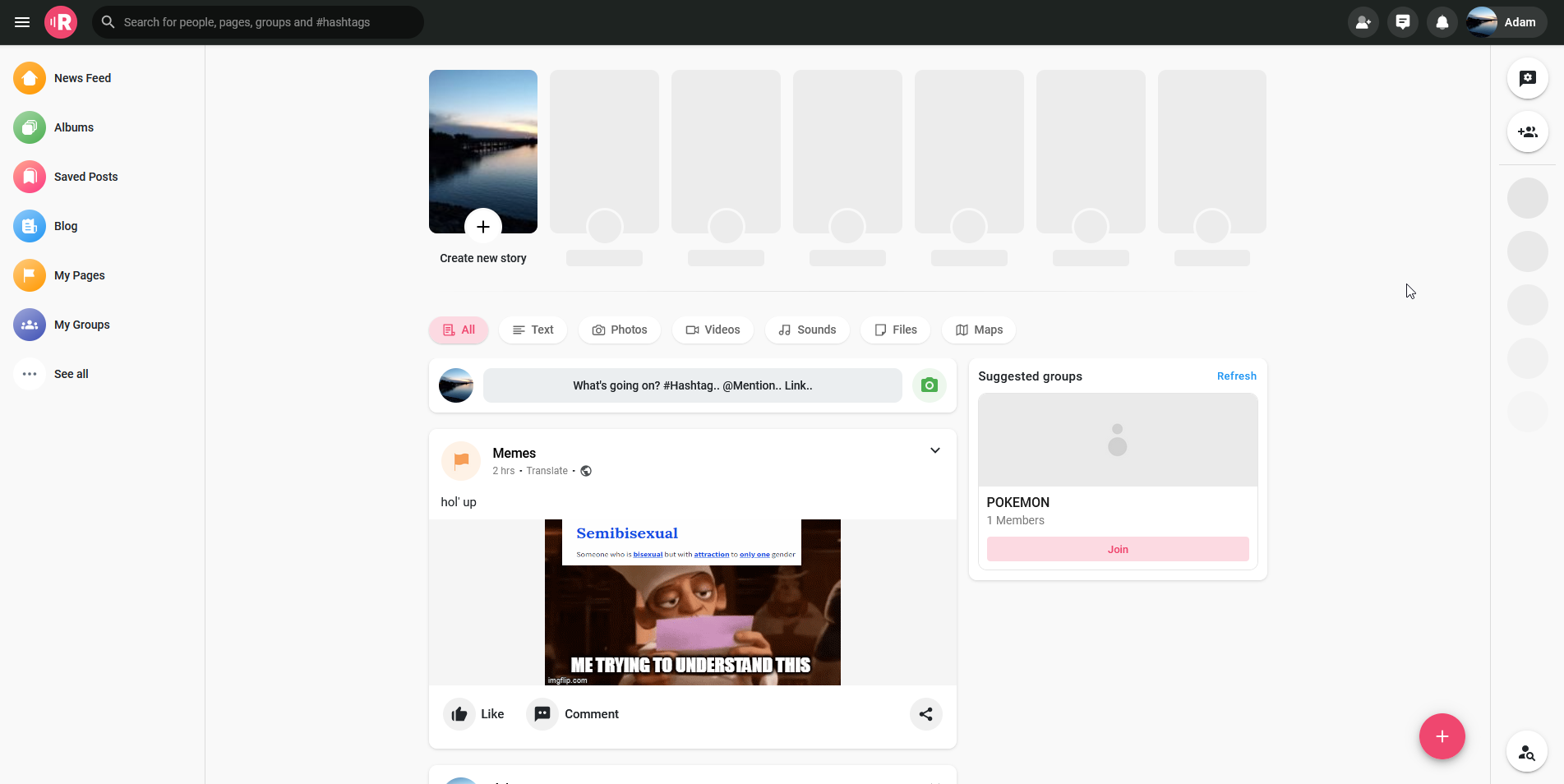
Task: Click user avatar beside post box
Action: point(456,385)
